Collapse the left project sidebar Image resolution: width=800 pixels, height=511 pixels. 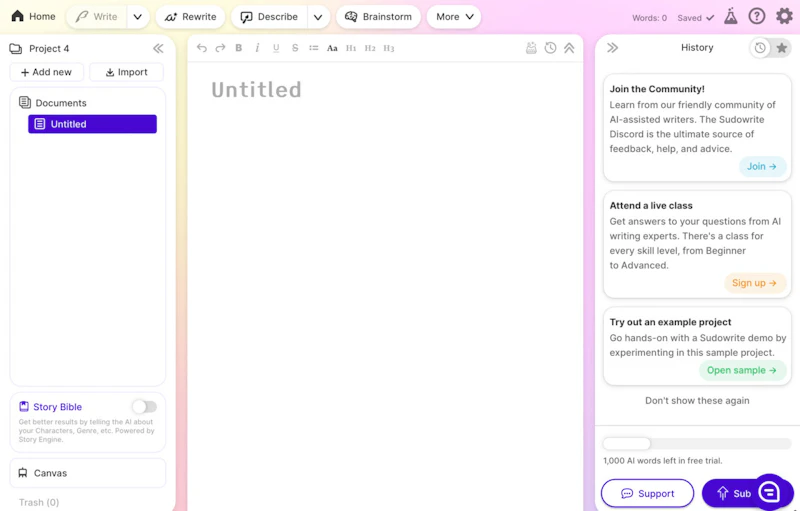[x=158, y=48]
